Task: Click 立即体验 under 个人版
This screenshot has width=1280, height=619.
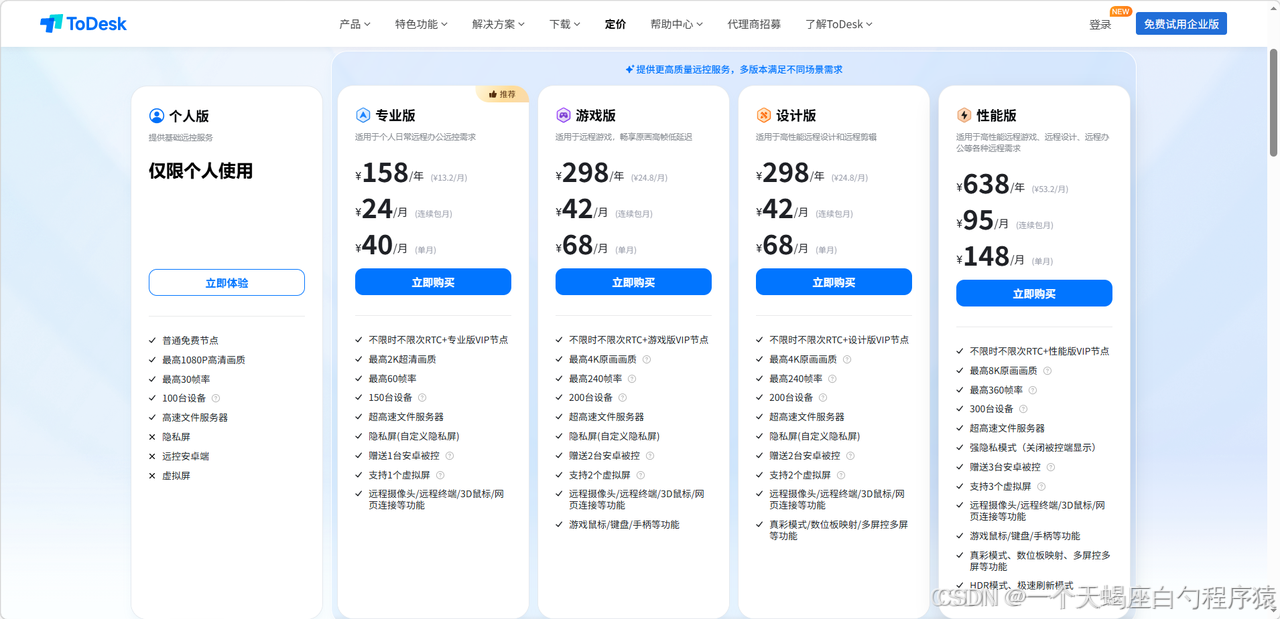Action: (226, 282)
